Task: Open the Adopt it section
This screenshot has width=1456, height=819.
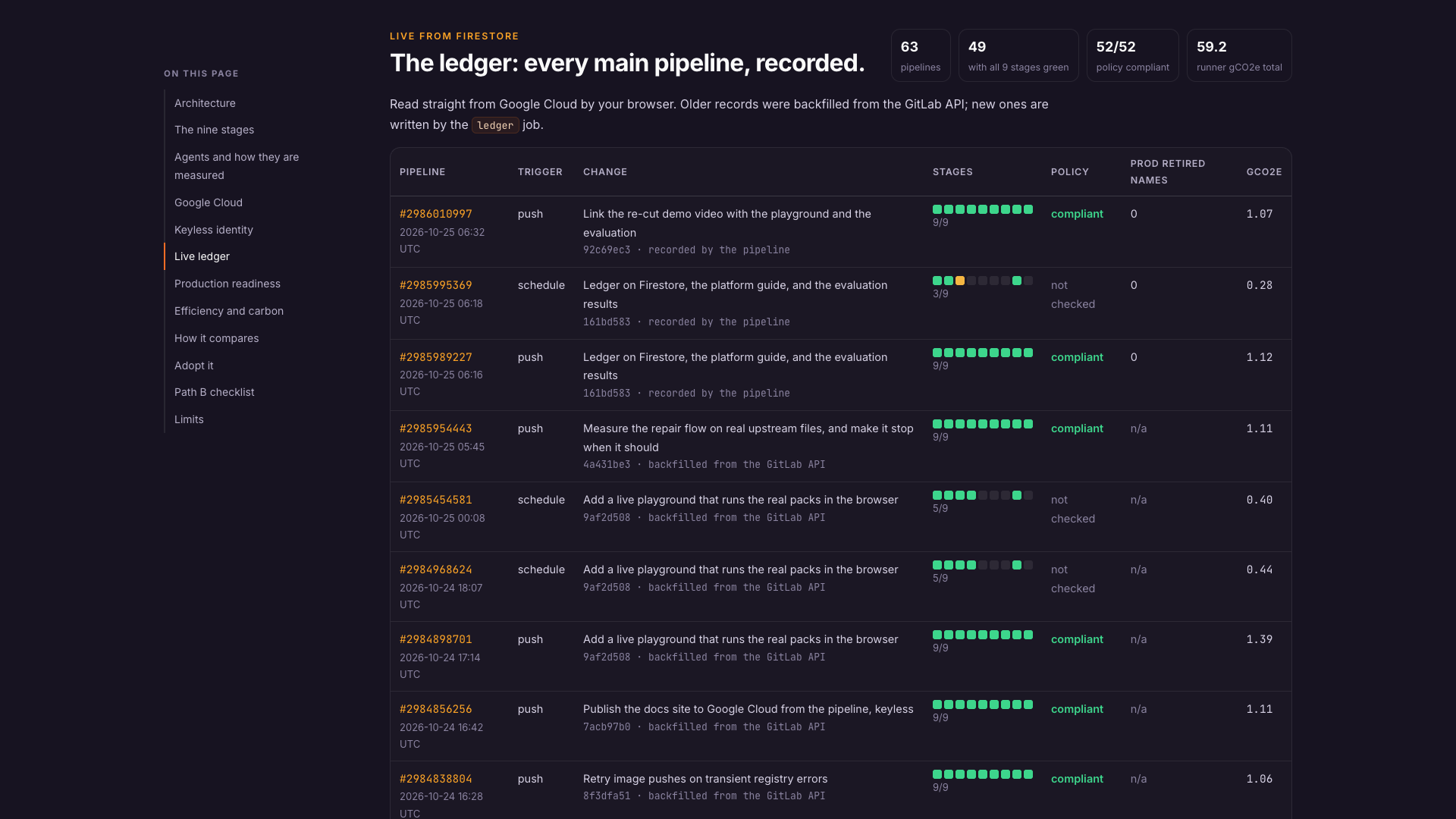Action: 193,366
